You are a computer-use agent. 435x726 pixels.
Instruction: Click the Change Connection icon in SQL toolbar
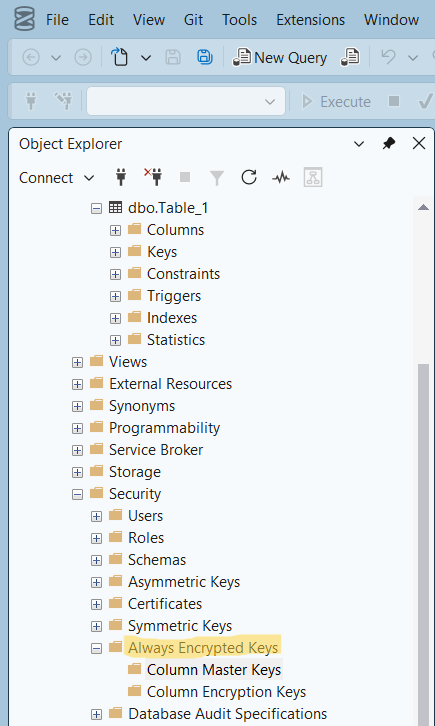coord(63,101)
